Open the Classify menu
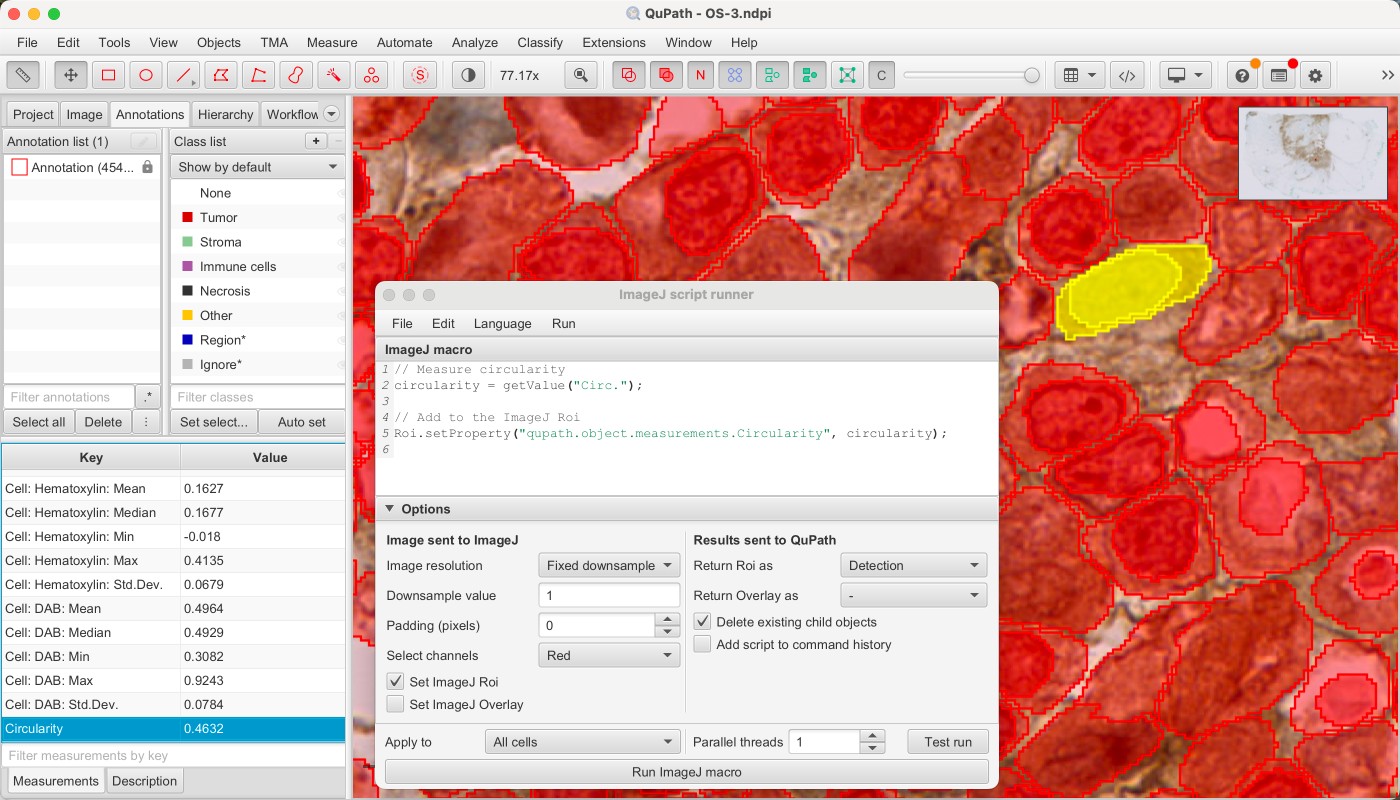The height and width of the screenshot is (800, 1400). [540, 42]
